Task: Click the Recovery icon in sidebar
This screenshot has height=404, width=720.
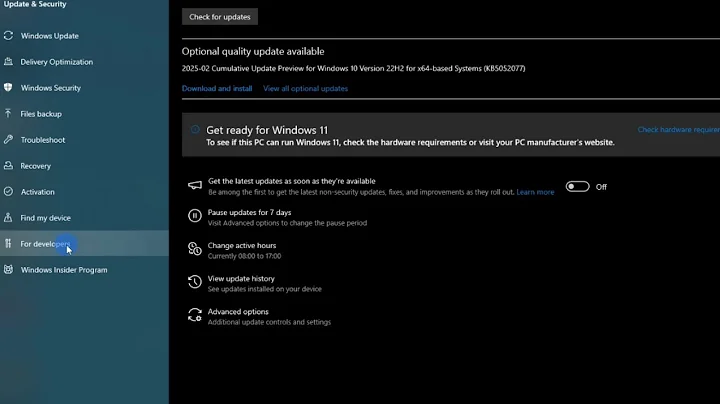Action: 8,165
